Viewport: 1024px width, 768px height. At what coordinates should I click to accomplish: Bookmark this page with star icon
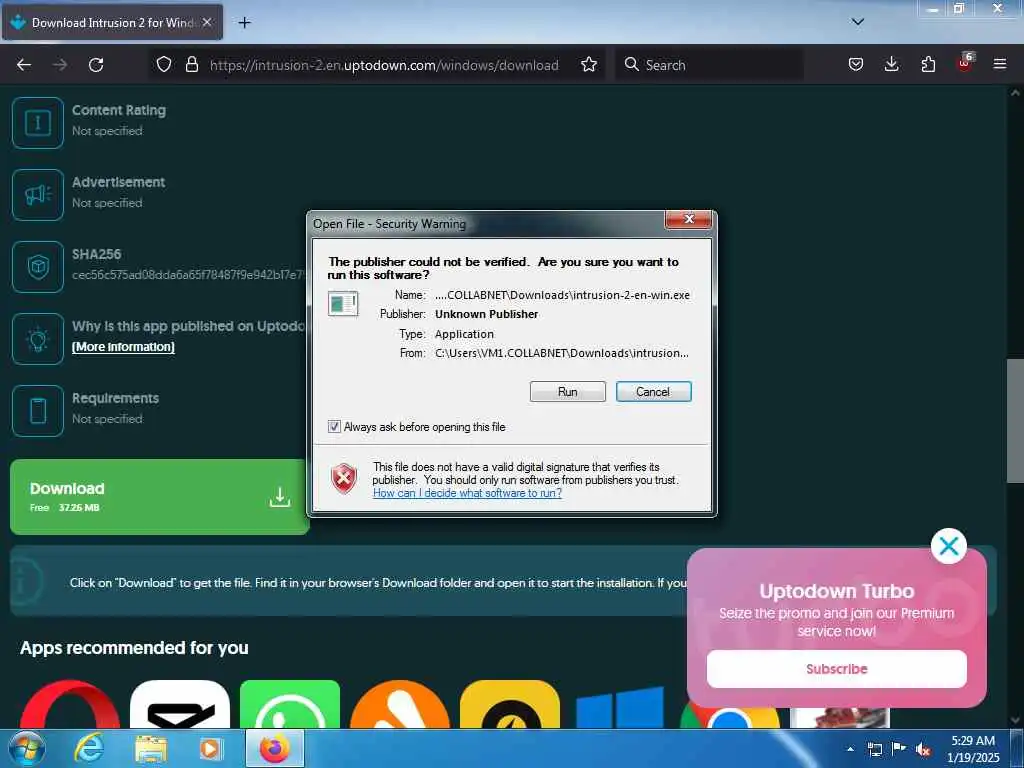click(x=589, y=64)
